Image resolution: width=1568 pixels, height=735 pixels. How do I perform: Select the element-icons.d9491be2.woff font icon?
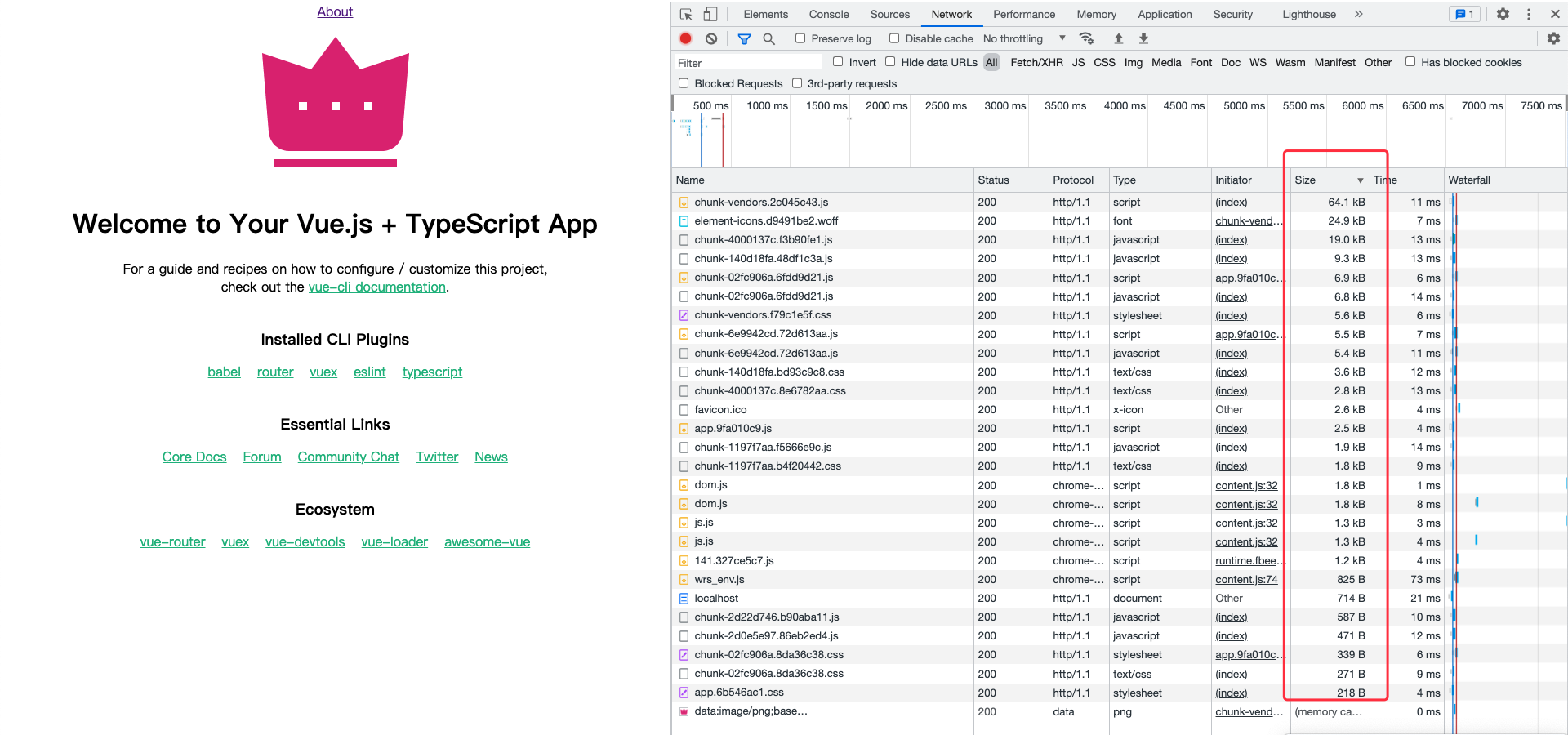pos(684,221)
